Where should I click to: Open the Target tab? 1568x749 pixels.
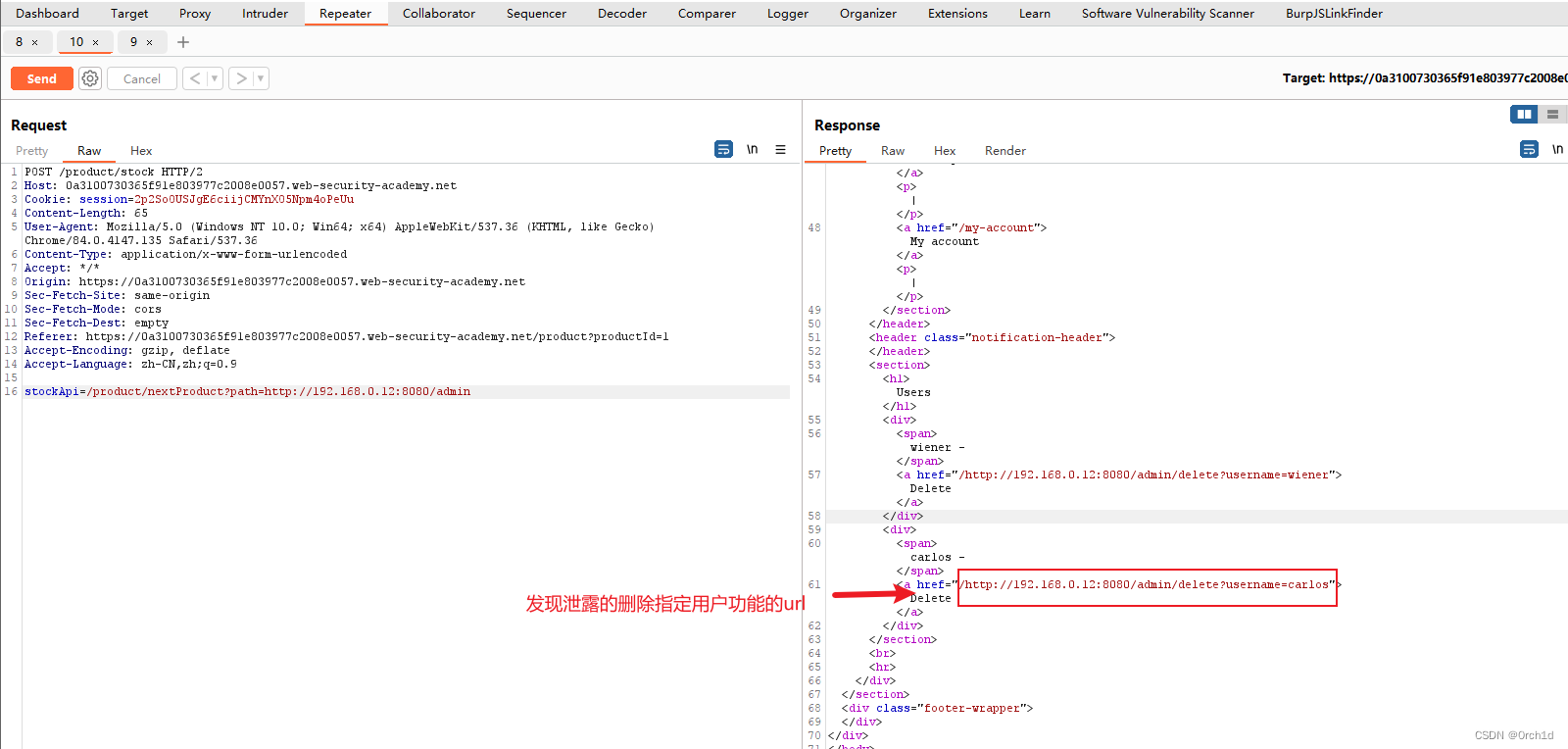coord(129,13)
